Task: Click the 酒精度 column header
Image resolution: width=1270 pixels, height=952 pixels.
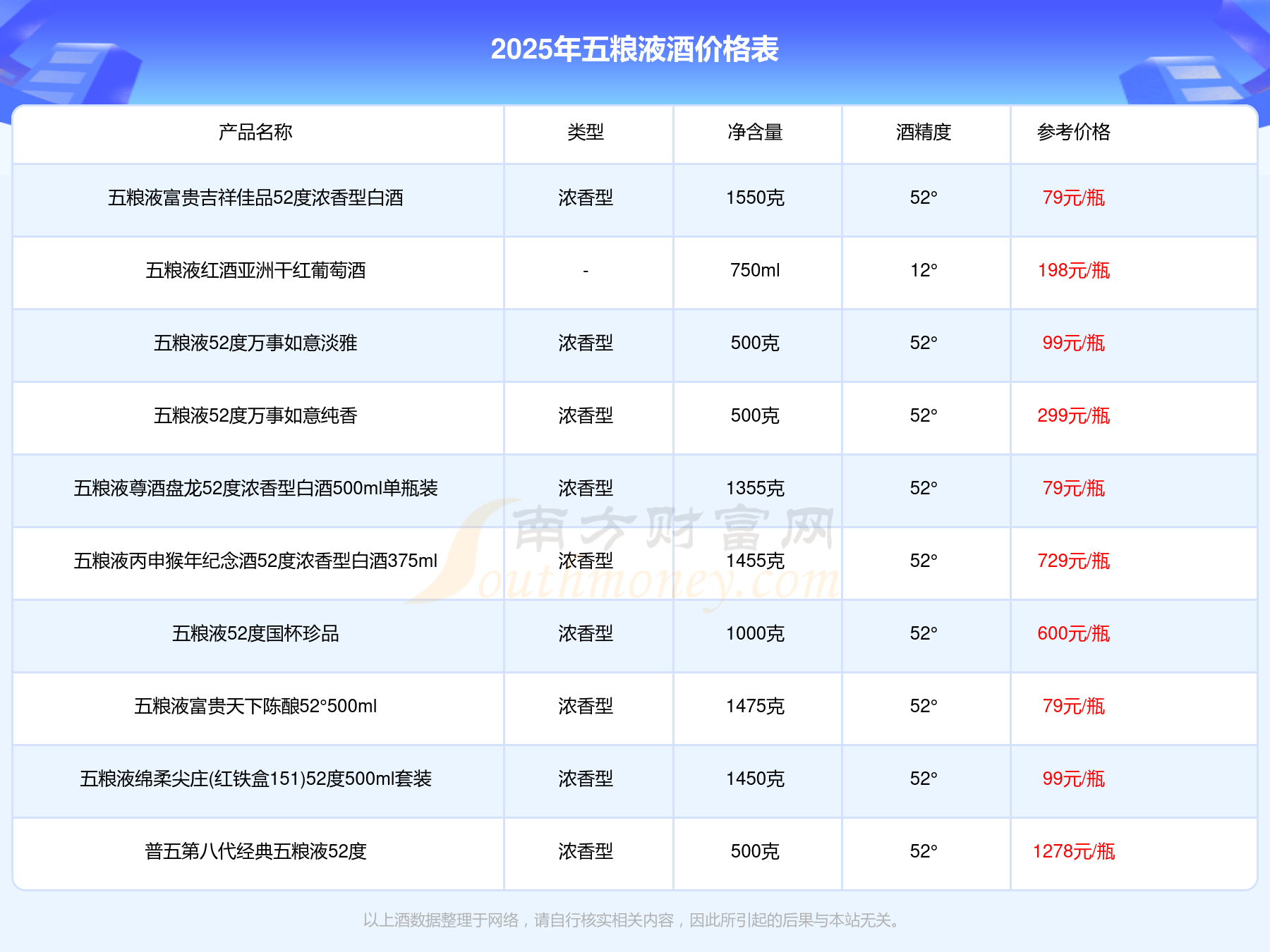Action: [924, 132]
